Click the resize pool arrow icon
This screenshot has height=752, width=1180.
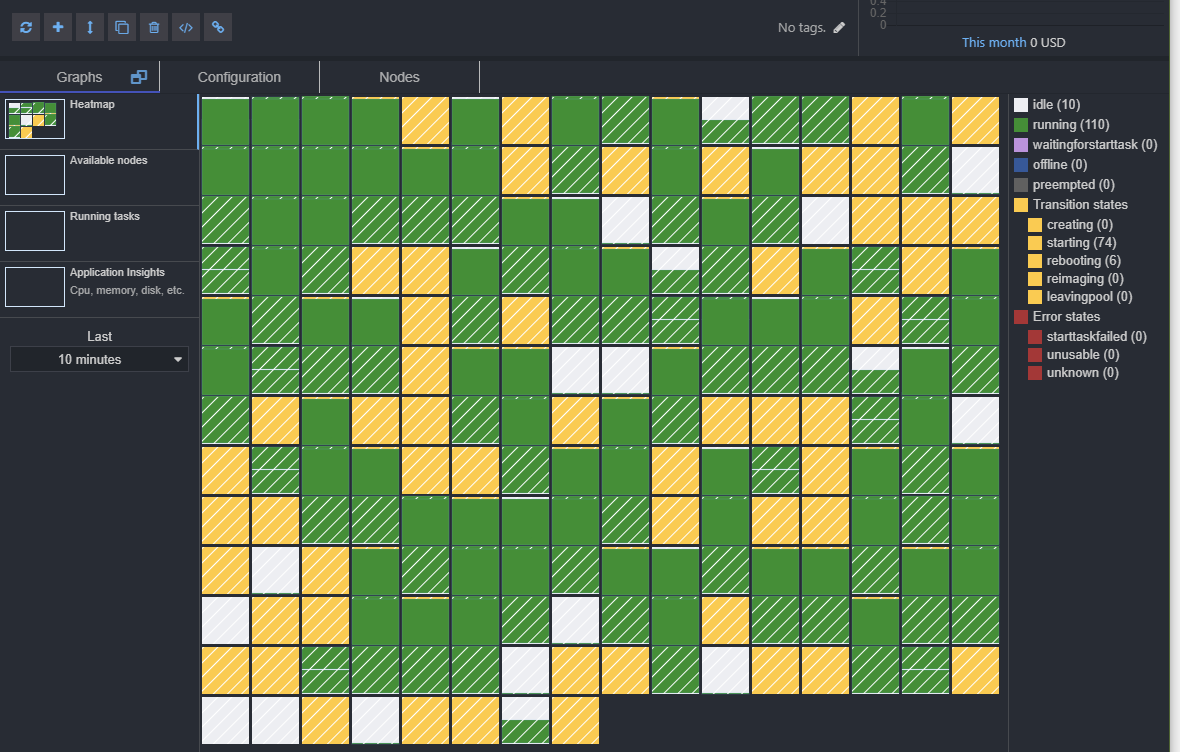coord(89,27)
